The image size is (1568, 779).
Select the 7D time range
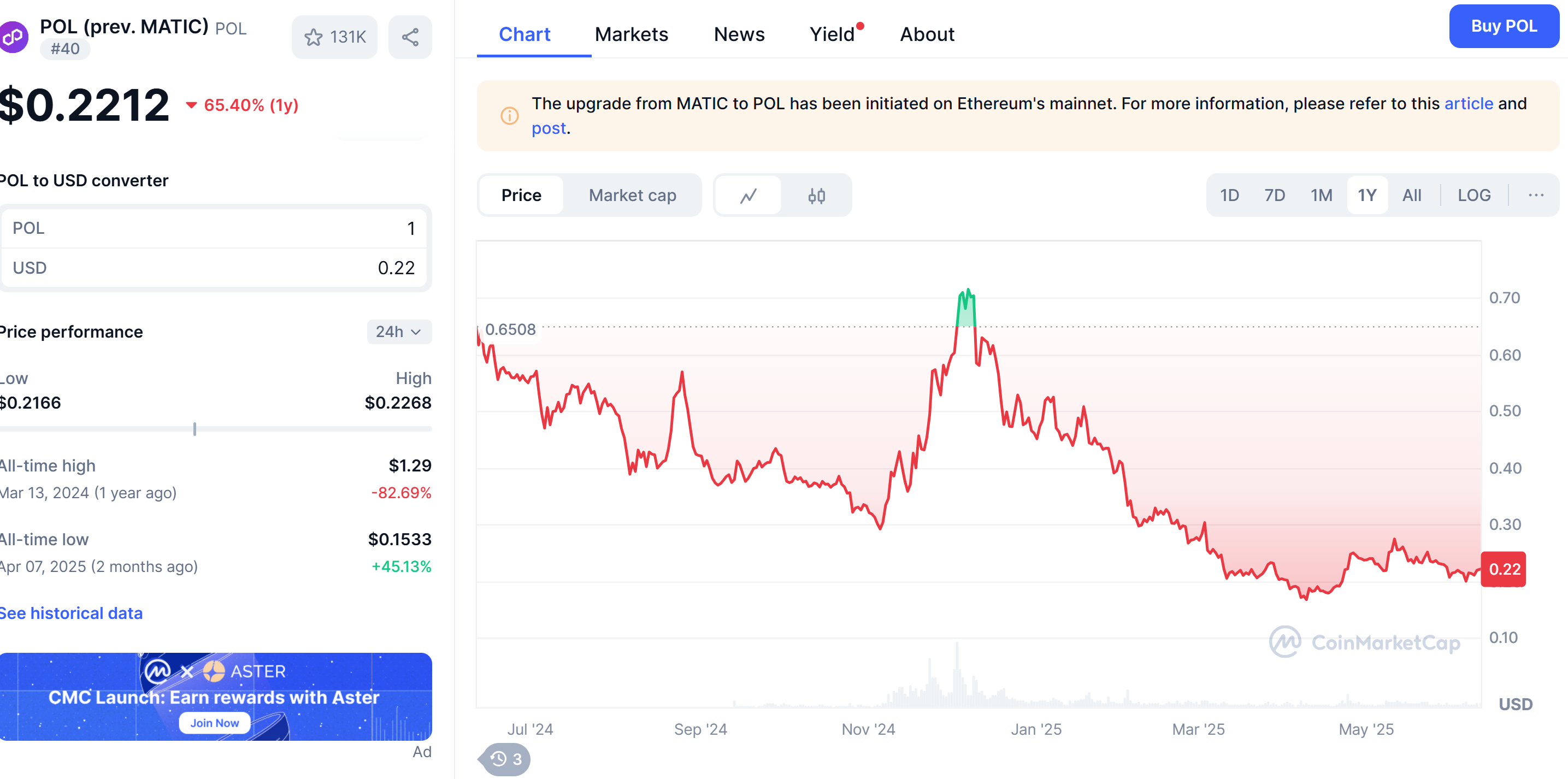point(1275,196)
